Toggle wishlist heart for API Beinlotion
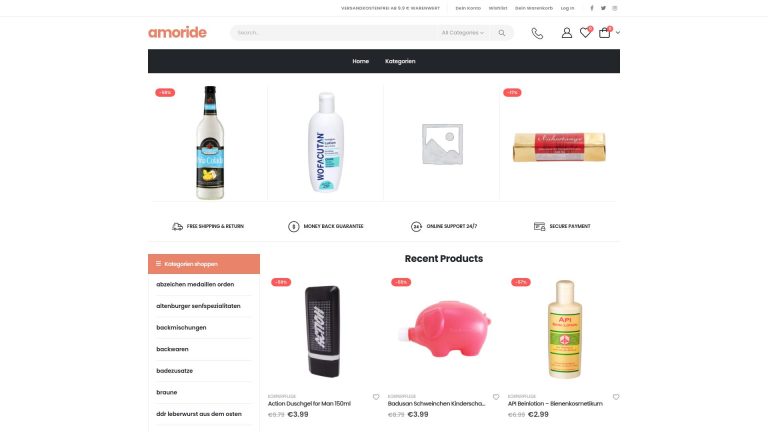The height and width of the screenshot is (432, 768). [616, 397]
